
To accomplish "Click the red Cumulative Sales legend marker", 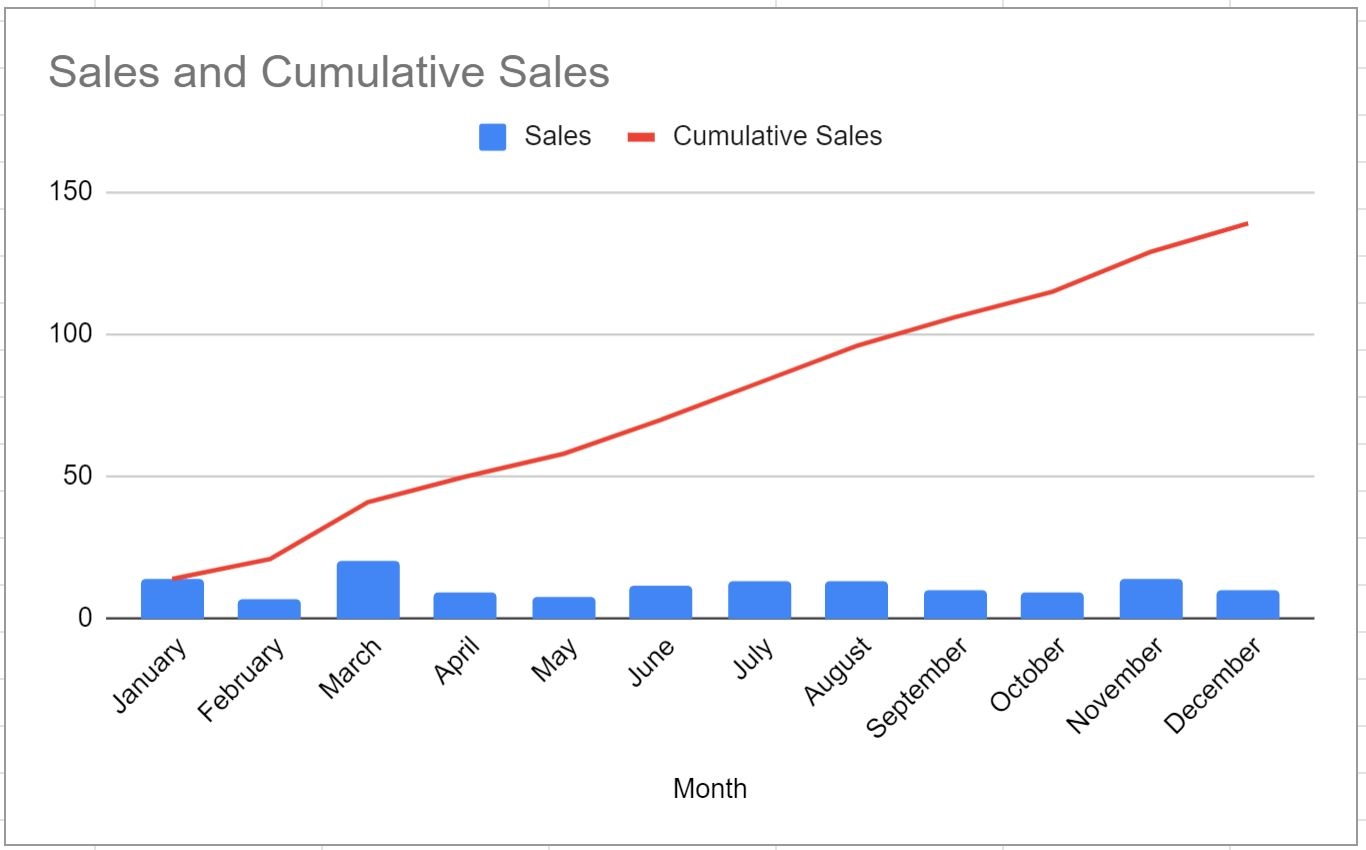I will 641,137.
